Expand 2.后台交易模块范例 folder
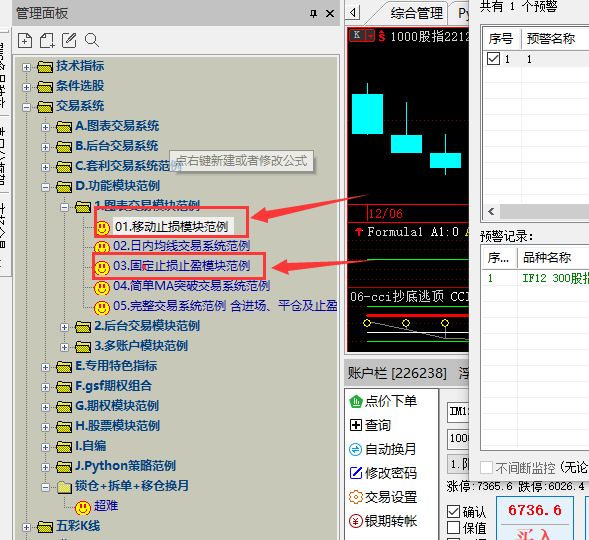Screen dimensions: 589x540 pyautogui.click(x=65, y=327)
